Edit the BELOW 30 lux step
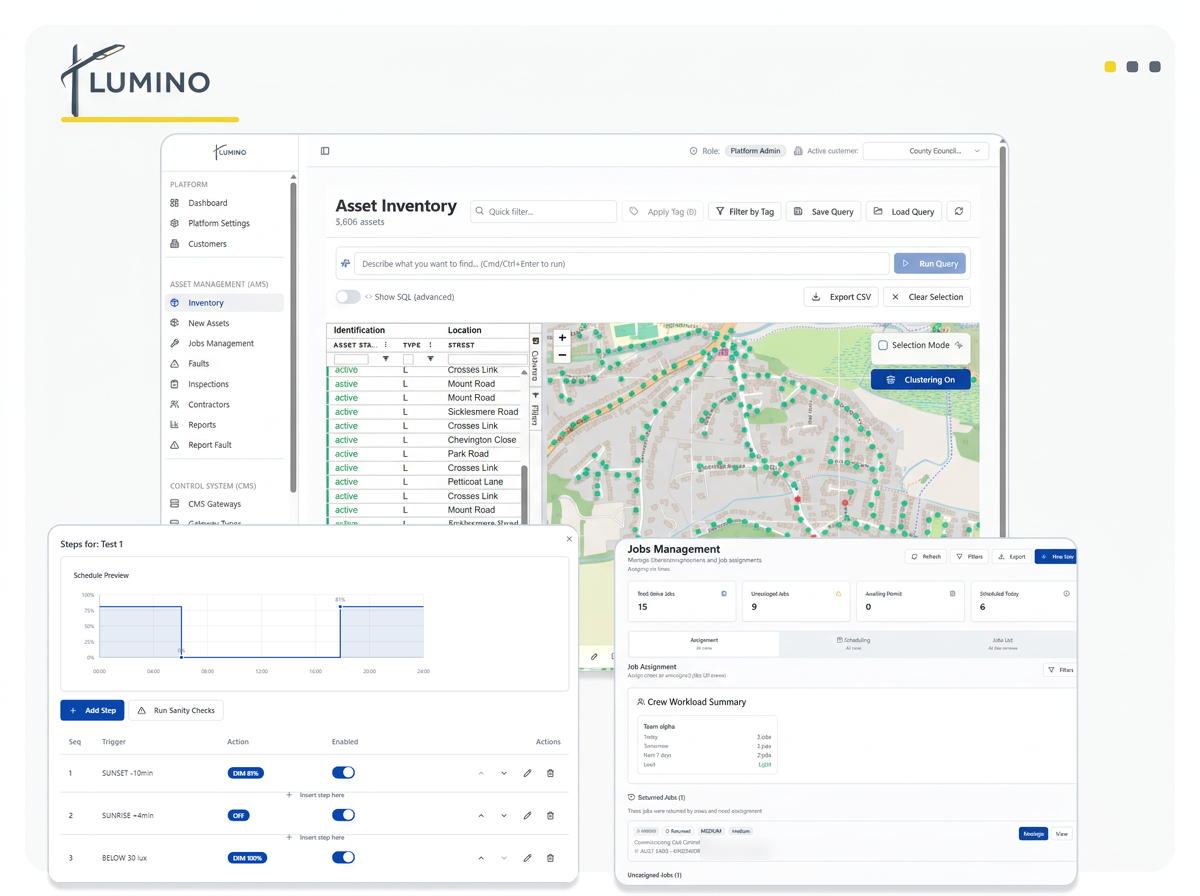 tap(527, 858)
